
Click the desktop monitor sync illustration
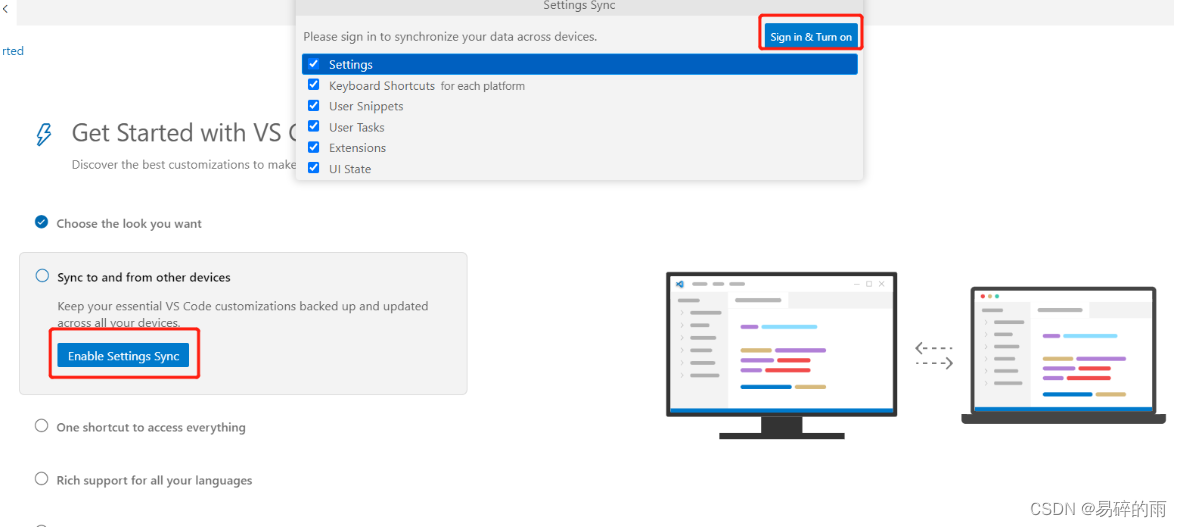click(782, 355)
